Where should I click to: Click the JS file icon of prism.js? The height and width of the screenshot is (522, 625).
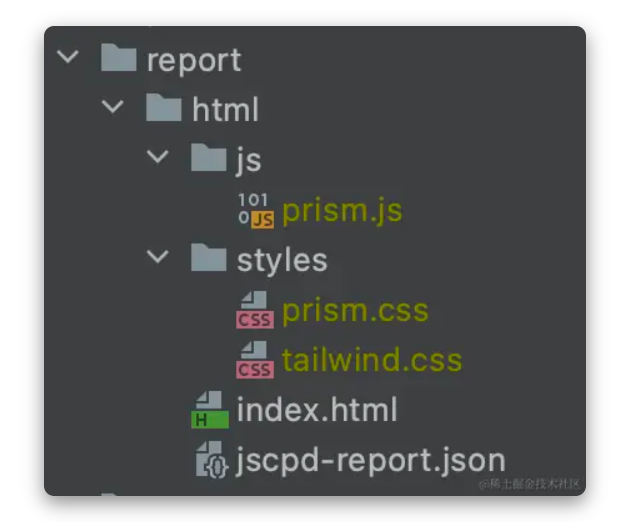pos(256,210)
